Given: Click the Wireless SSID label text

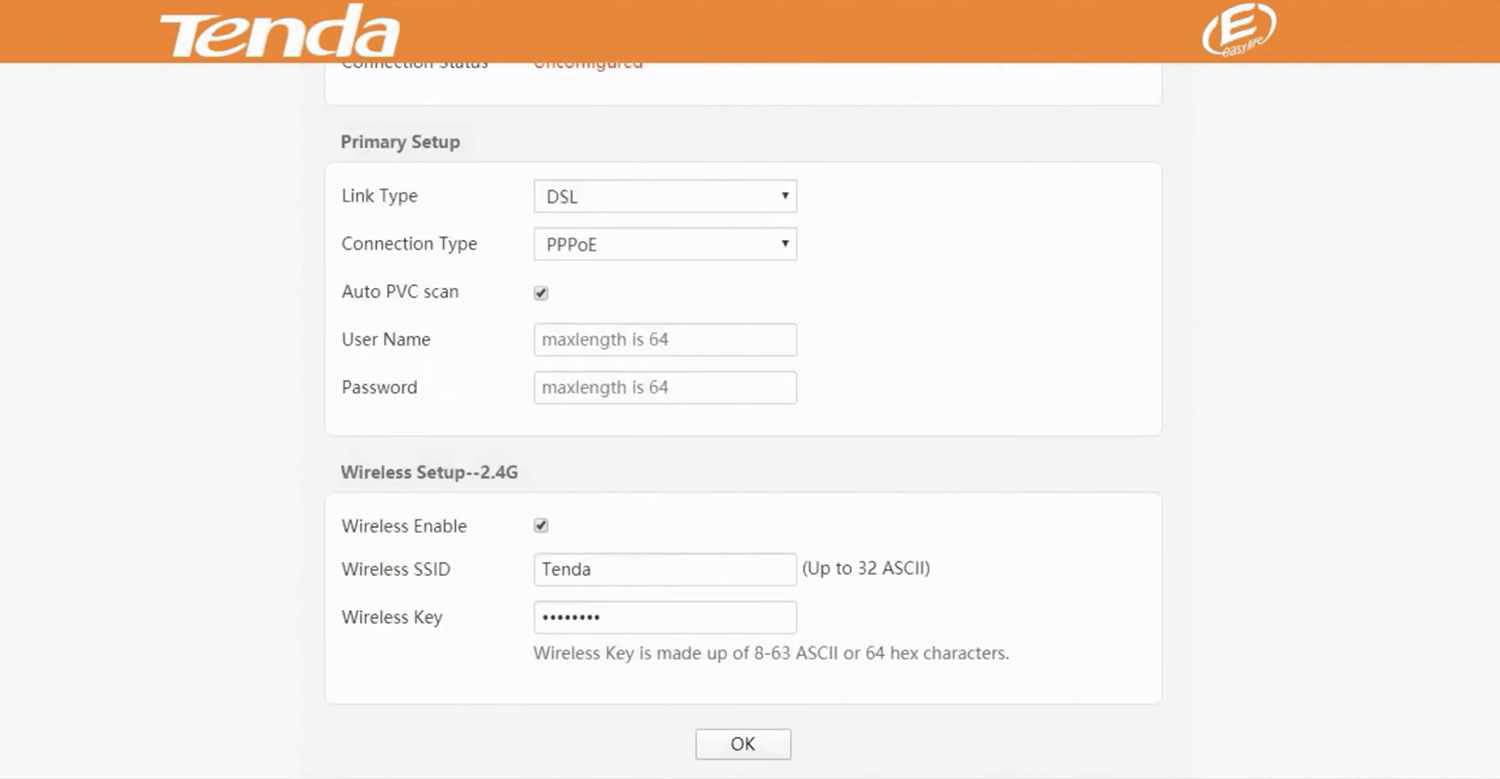Looking at the screenshot, I should [x=396, y=570].
